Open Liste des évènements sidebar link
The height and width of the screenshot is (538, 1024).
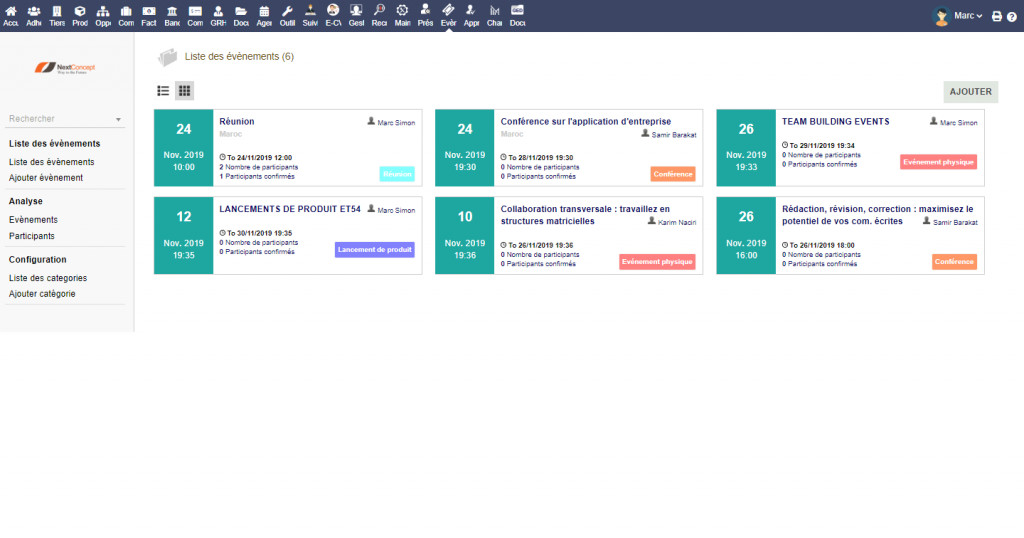coord(52,162)
